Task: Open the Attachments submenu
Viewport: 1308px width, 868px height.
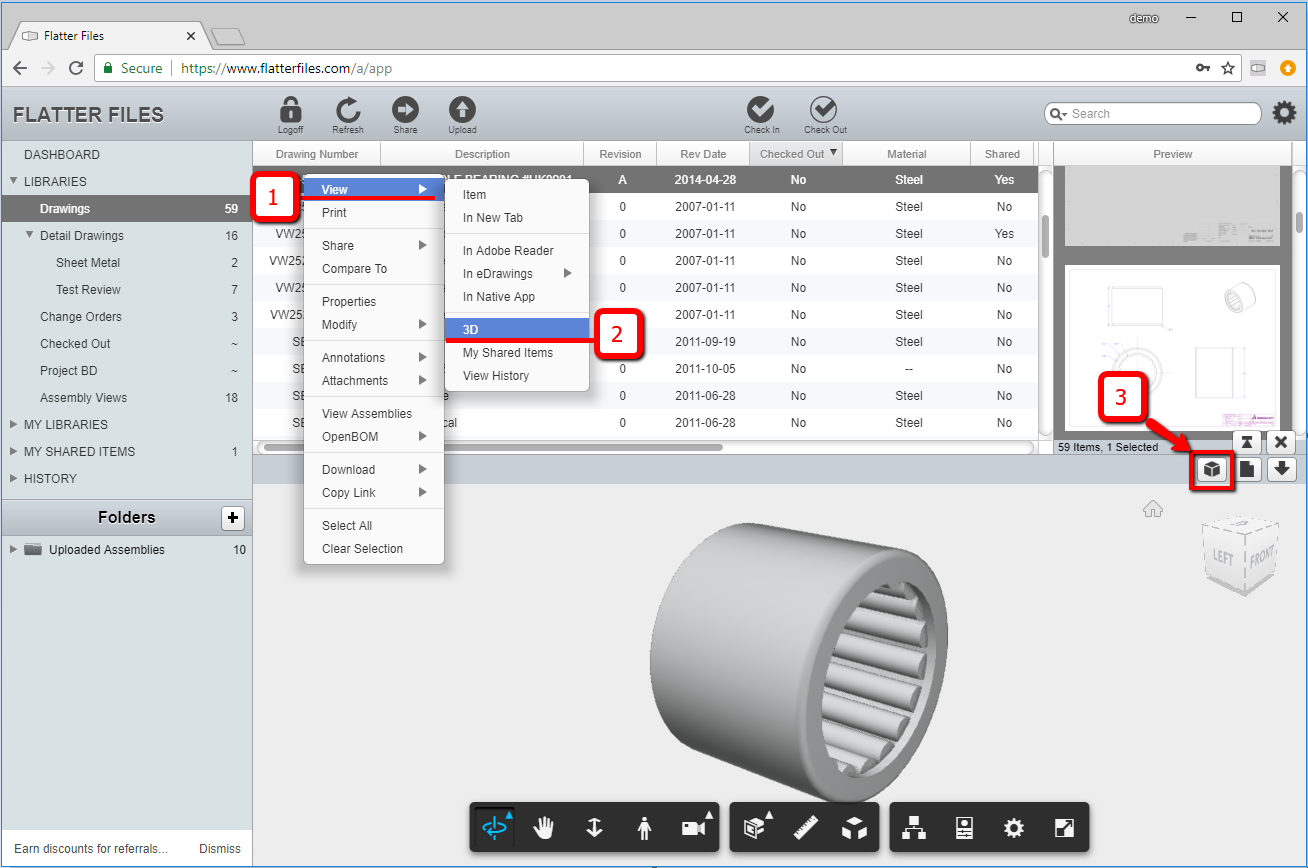Action: pyautogui.click(x=374, y=380)
